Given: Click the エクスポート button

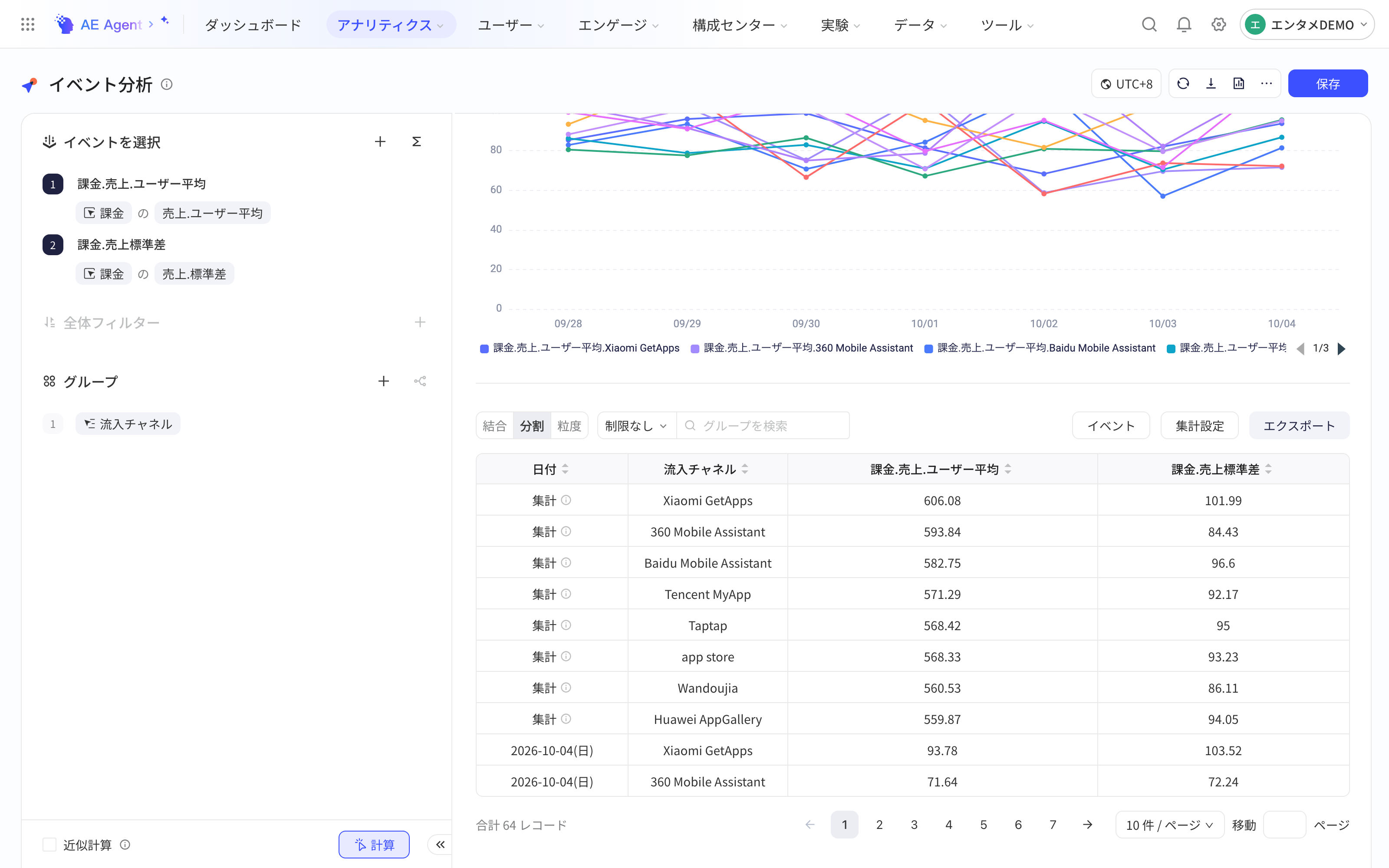Looking at the screenshot, I should pyautogui.click(x=1299, y=425).
